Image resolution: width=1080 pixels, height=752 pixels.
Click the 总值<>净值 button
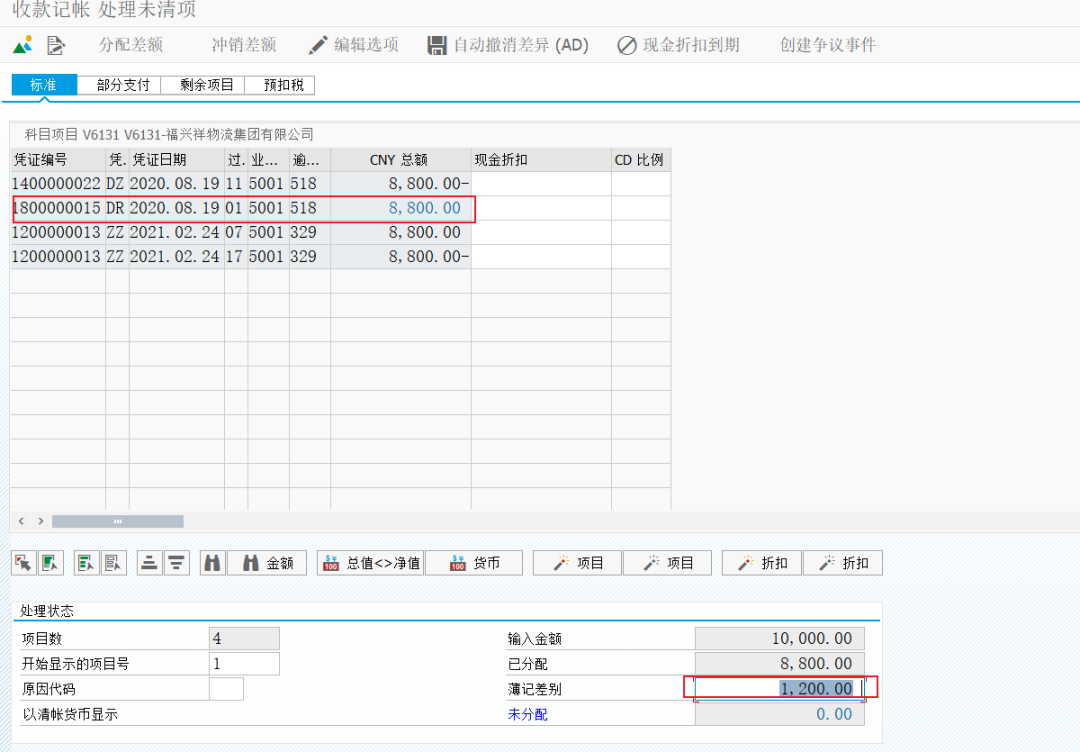[371, 563]
